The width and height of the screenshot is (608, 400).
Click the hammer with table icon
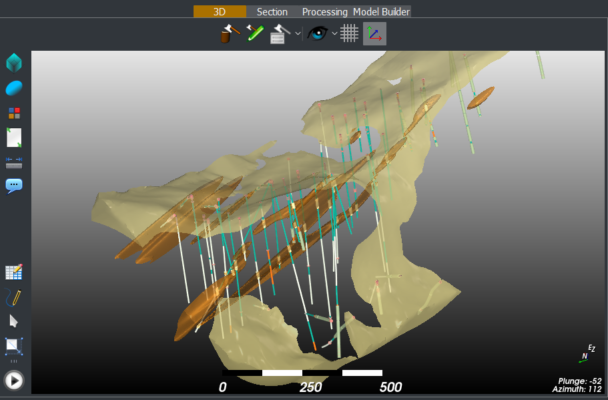[280, 34]
